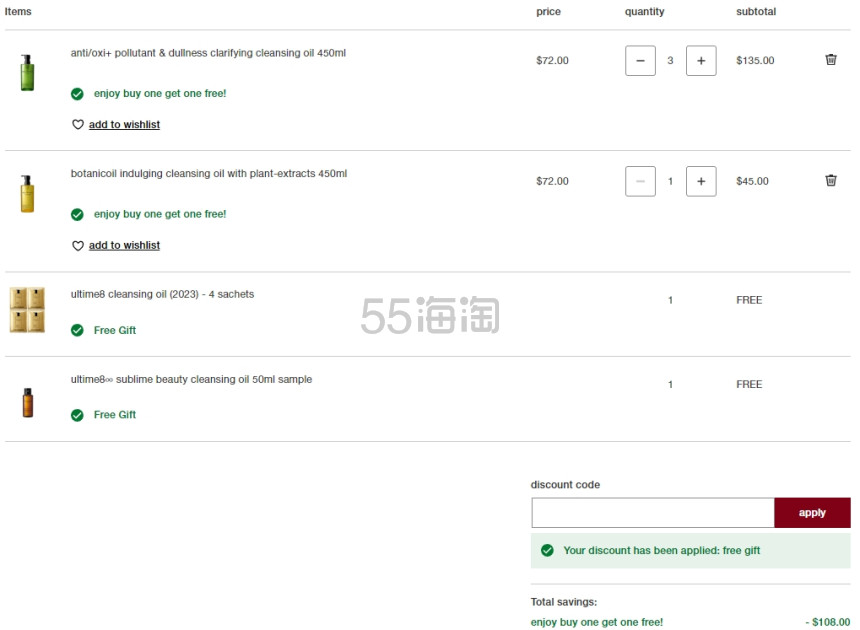Click the - $108.00 total savings amount
This screenshot has height=630, width=860.
(x=828, y=622)
